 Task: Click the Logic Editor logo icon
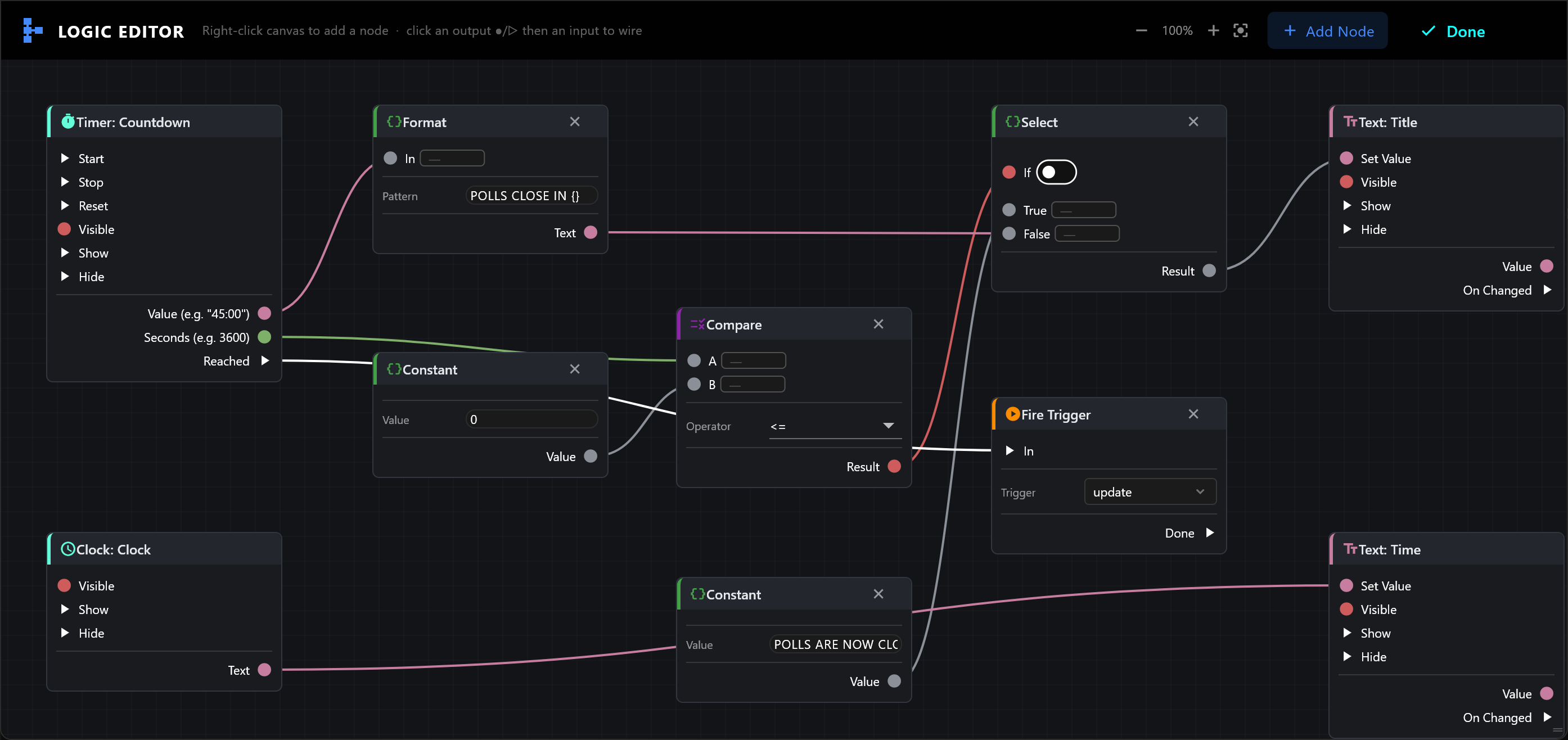(x=32, y=30)
